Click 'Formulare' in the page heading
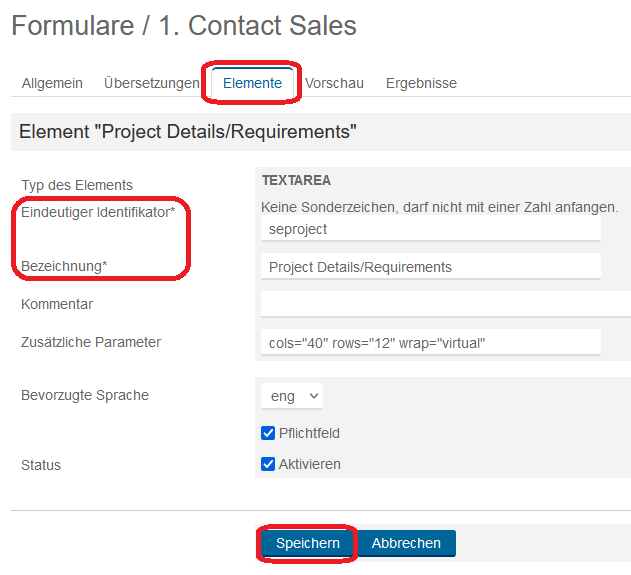The width and height of the screenshot is (631, 575). (72, 26)
